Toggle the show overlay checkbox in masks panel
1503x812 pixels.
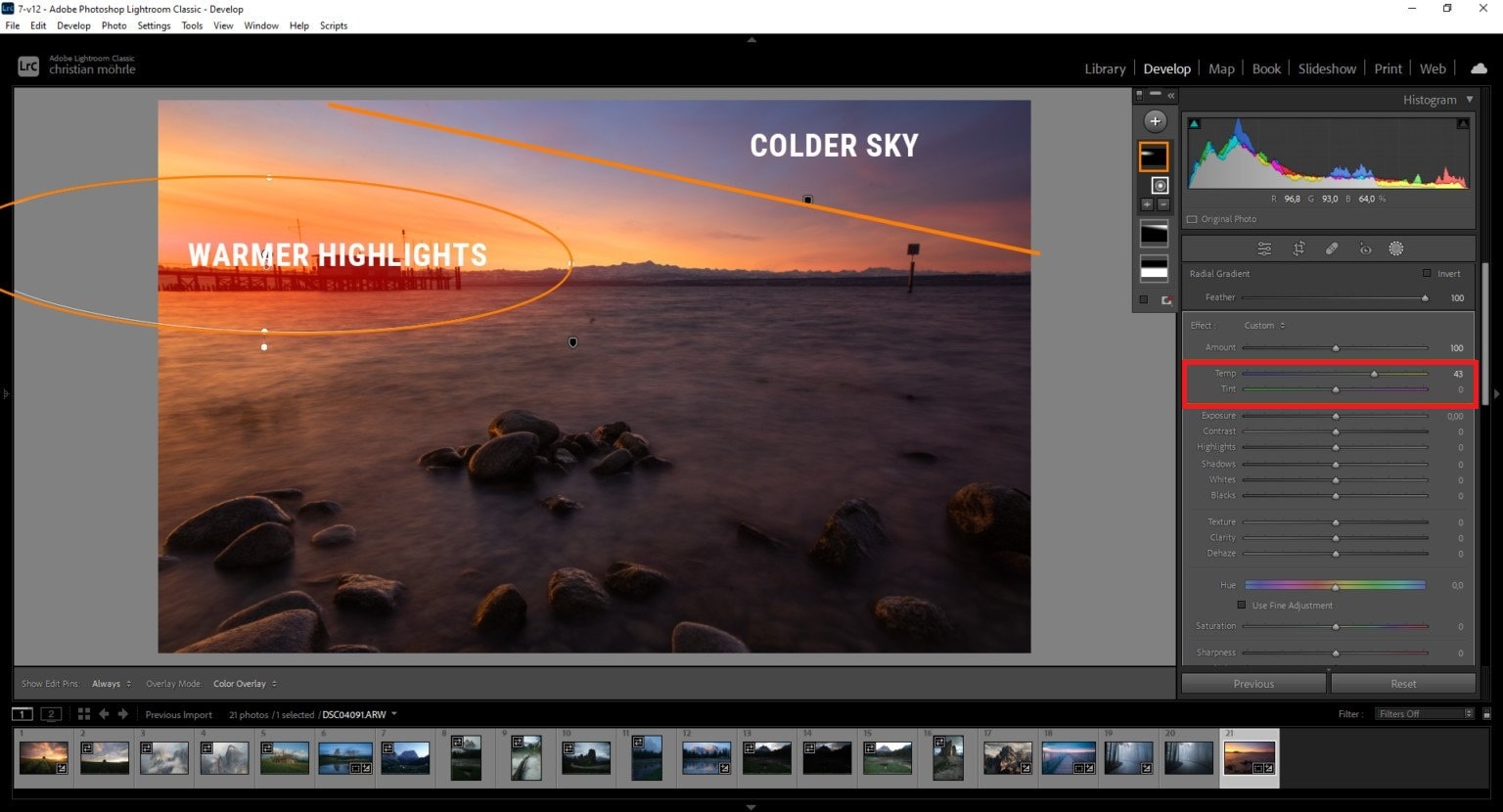pyautogui.click(x=1143, y=299)
